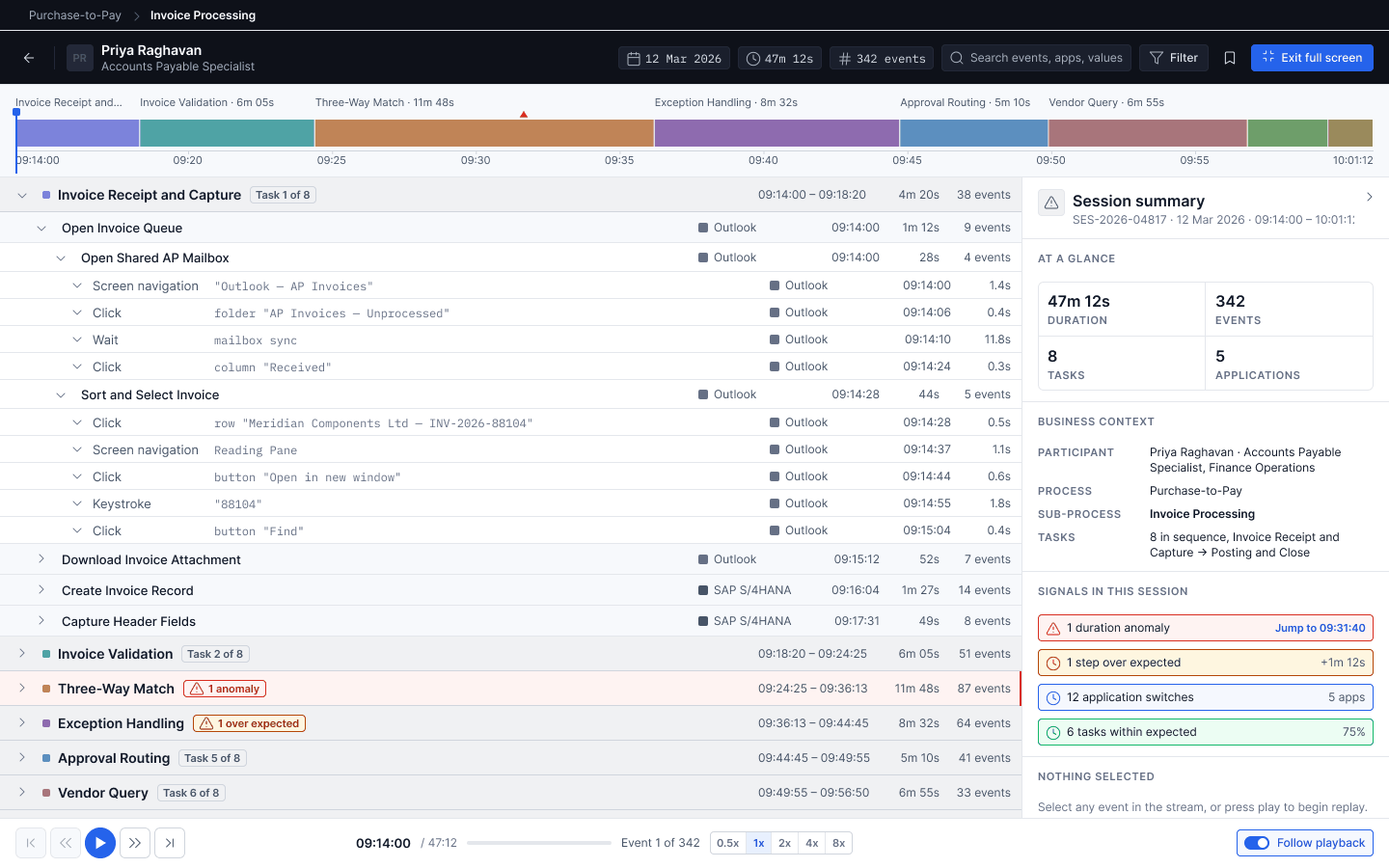1389x868 pixels.
Task: Select the Wait mailbox sync event row
Action: 510,339
